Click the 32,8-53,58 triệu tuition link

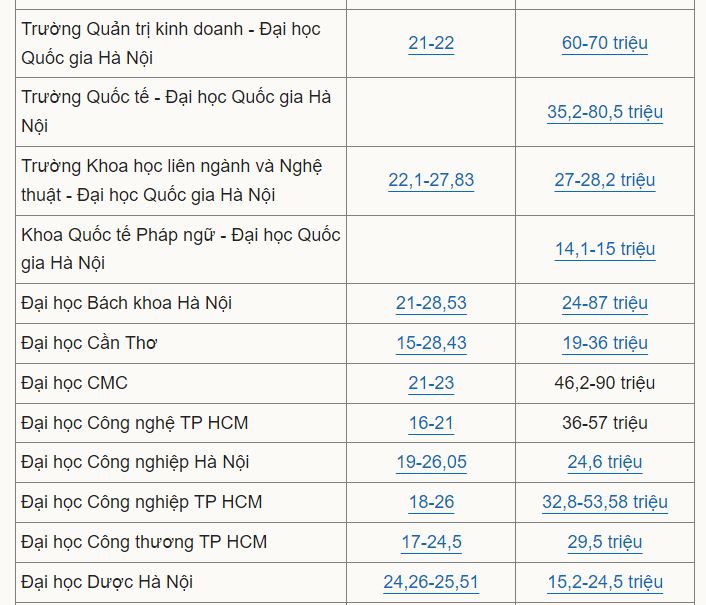click(x=605, y=502)
